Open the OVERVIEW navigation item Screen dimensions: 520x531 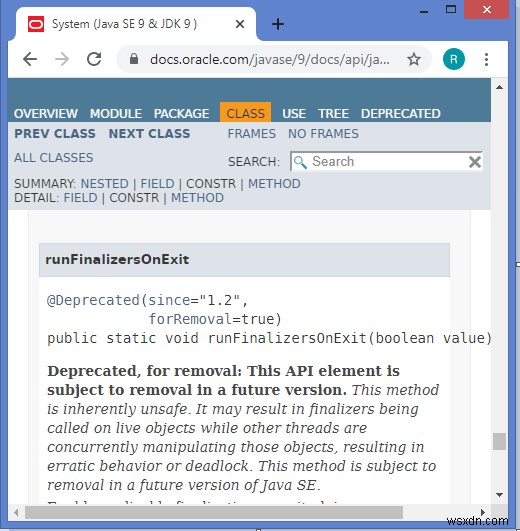[x=46, y=114]
